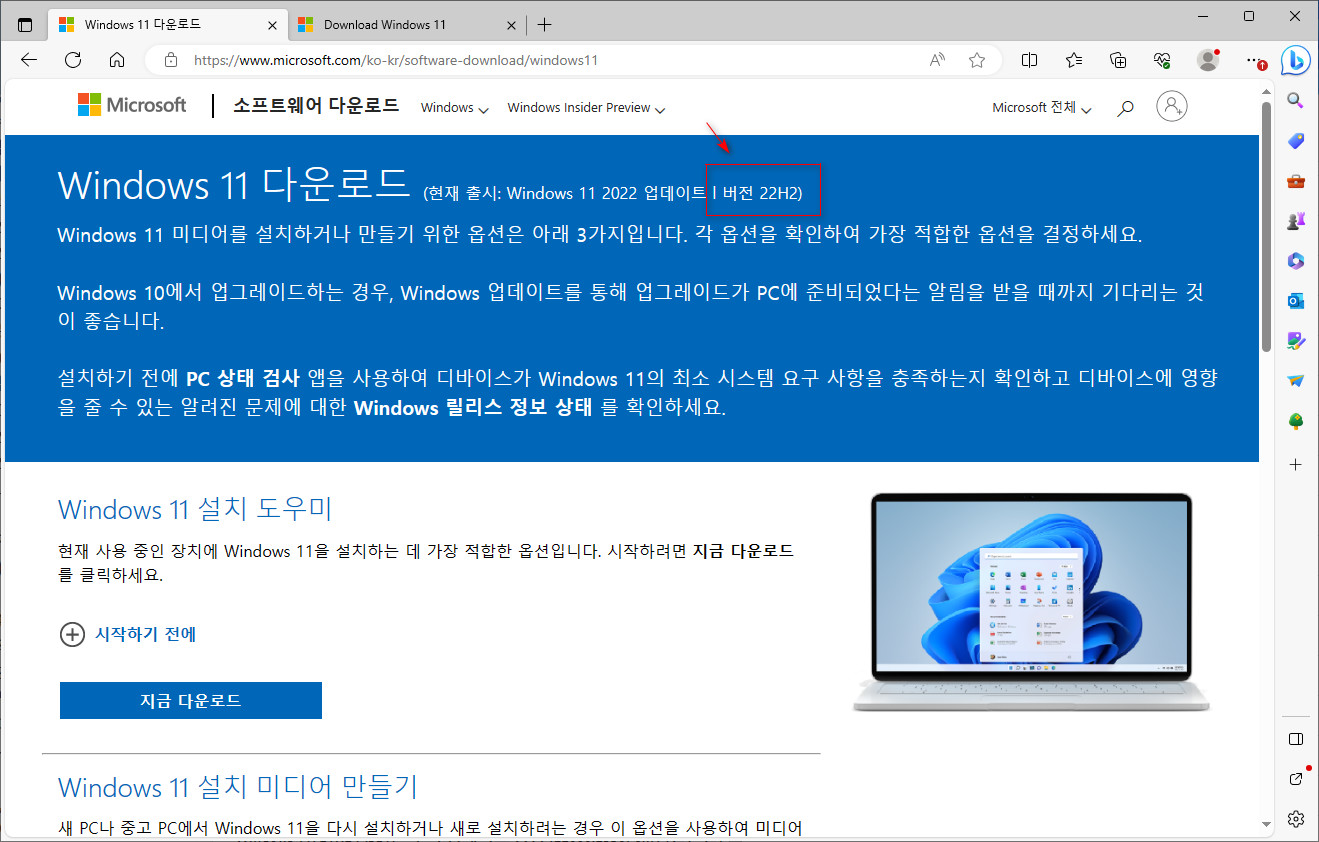Open the Edge profile avatar

[1208, 60]
